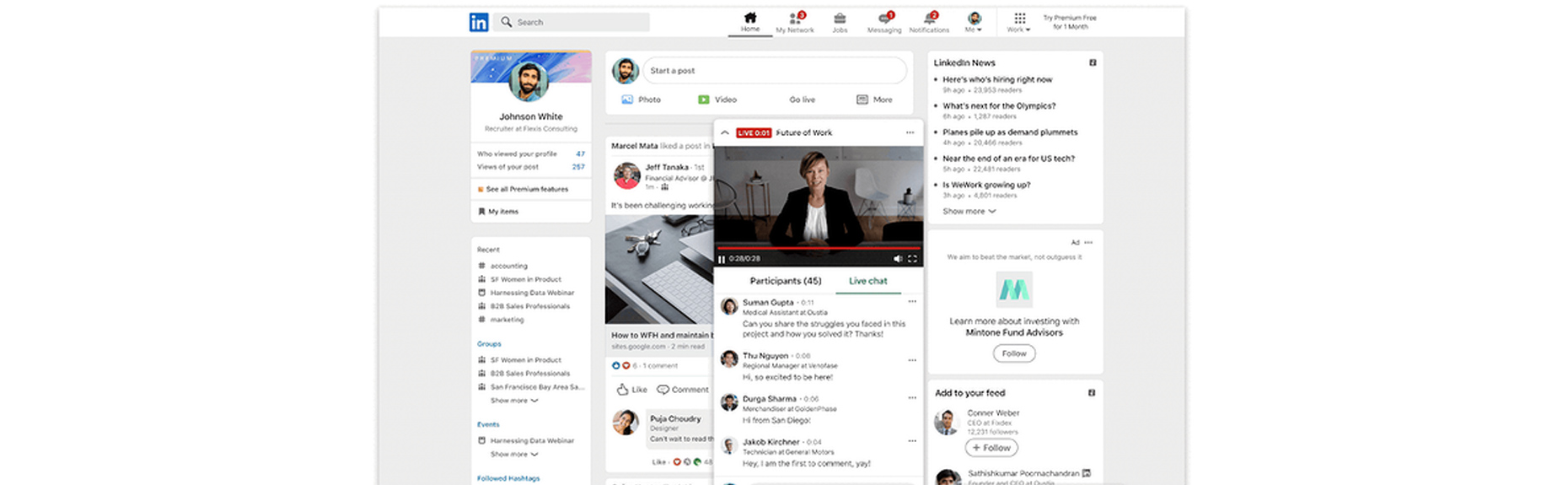
Task: Open options for Suman Gupta's comment
Action: coord(912,302)
